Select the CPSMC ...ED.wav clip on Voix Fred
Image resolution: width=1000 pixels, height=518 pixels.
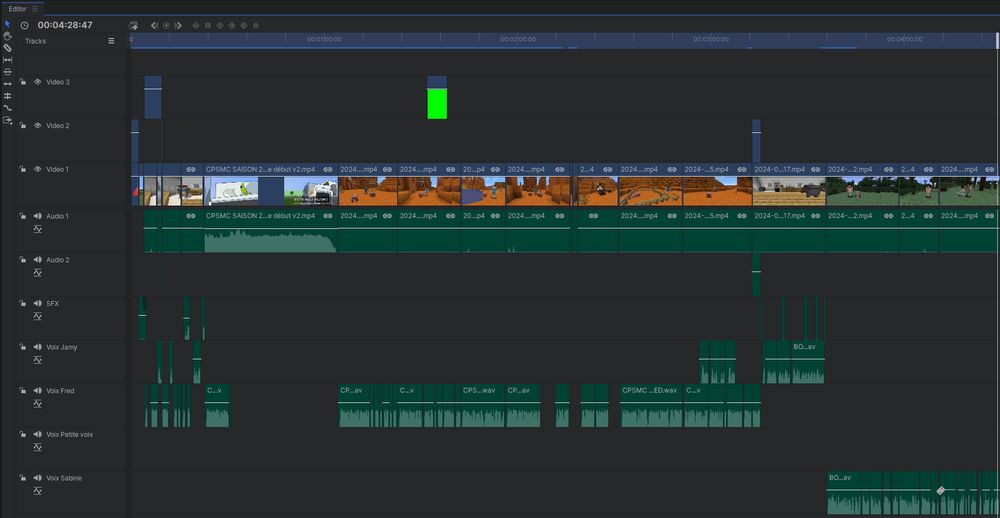[651, 405]
